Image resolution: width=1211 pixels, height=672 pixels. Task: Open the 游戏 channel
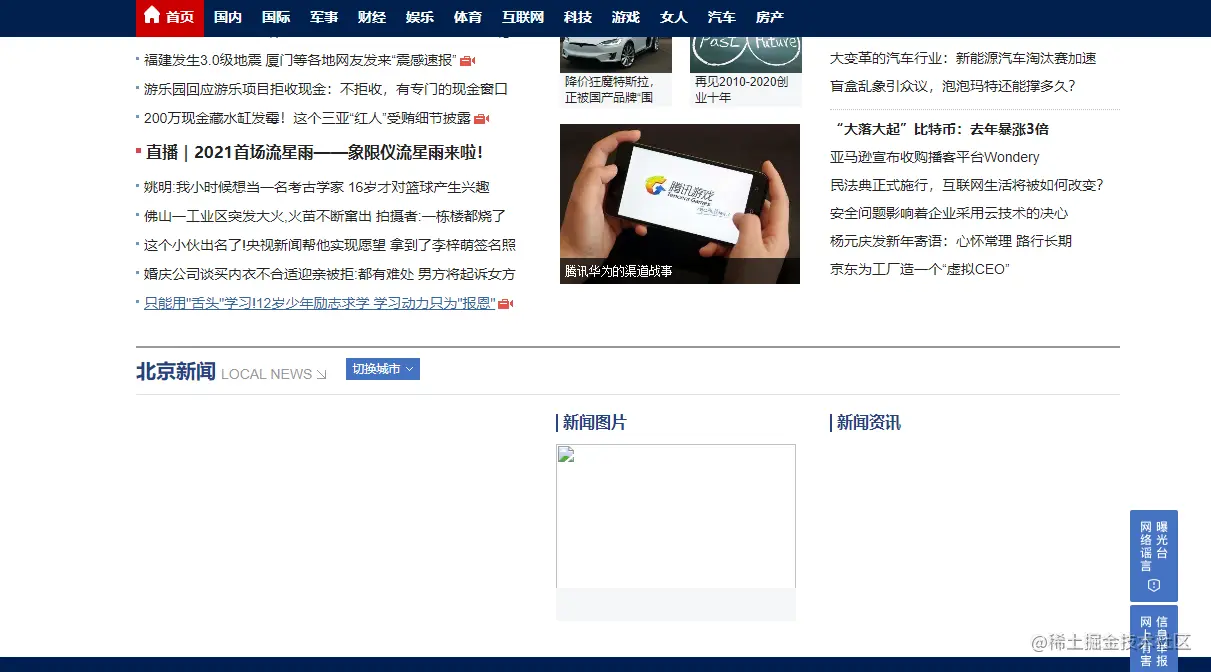click(626, 17)
